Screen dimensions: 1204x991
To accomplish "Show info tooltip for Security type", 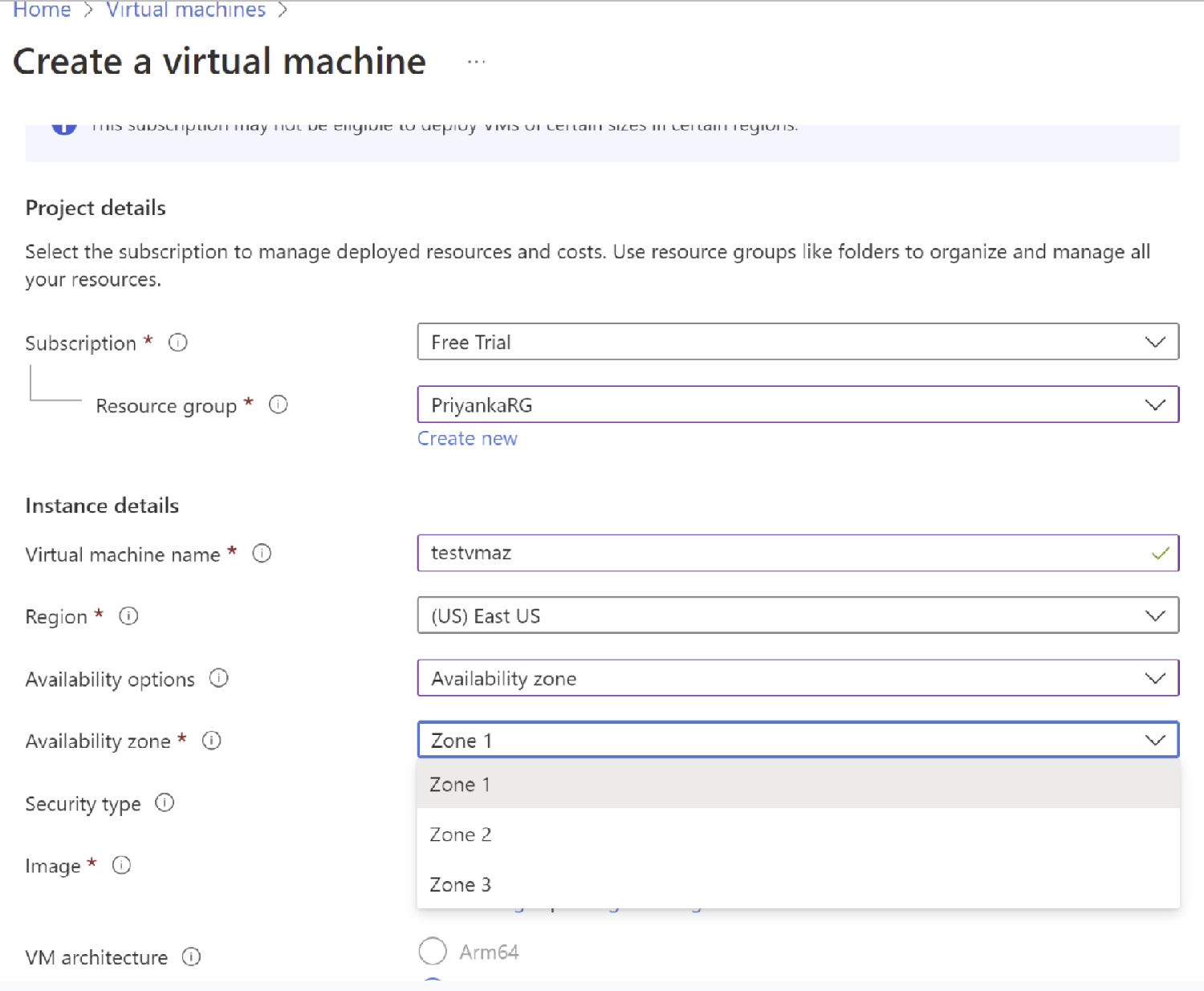I will 165,803.
